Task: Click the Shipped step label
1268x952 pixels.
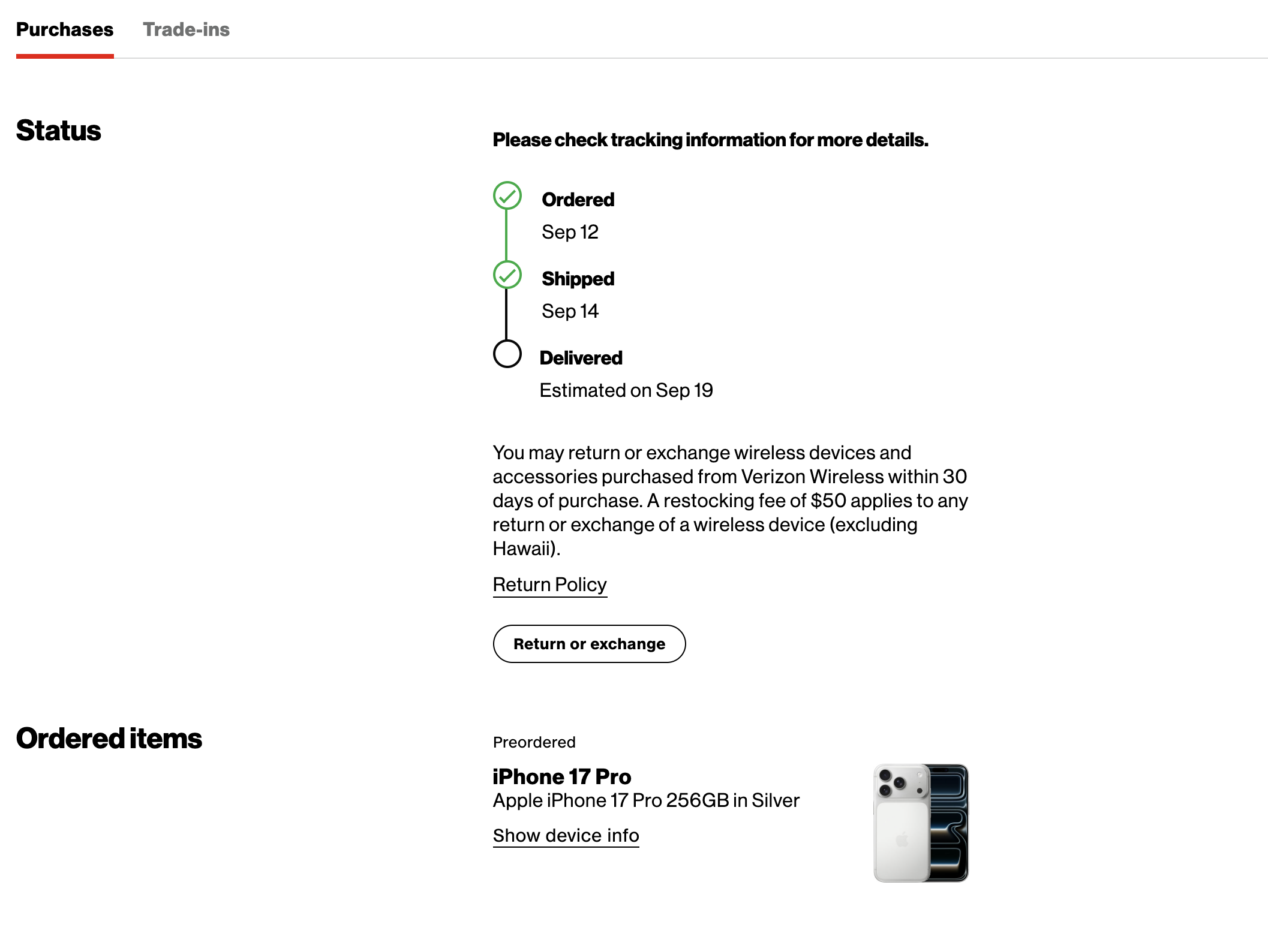Action: [x=578, y=279]
